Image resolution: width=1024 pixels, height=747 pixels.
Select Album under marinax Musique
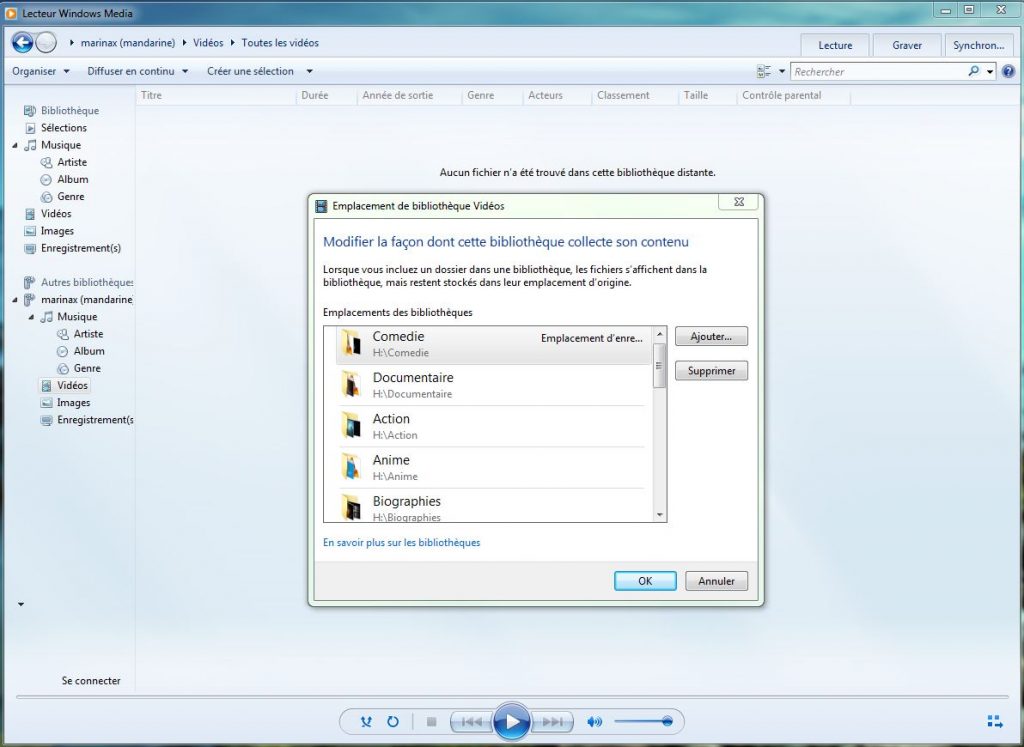click(x=89, y=351)
